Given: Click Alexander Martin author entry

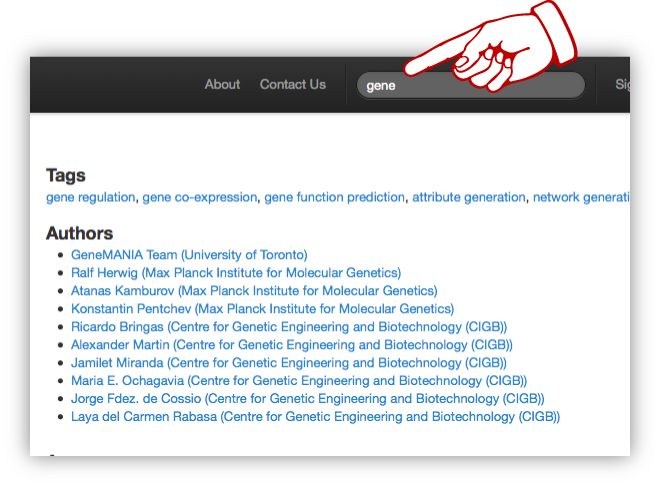Looking at the screenshot, I should 292,345.
